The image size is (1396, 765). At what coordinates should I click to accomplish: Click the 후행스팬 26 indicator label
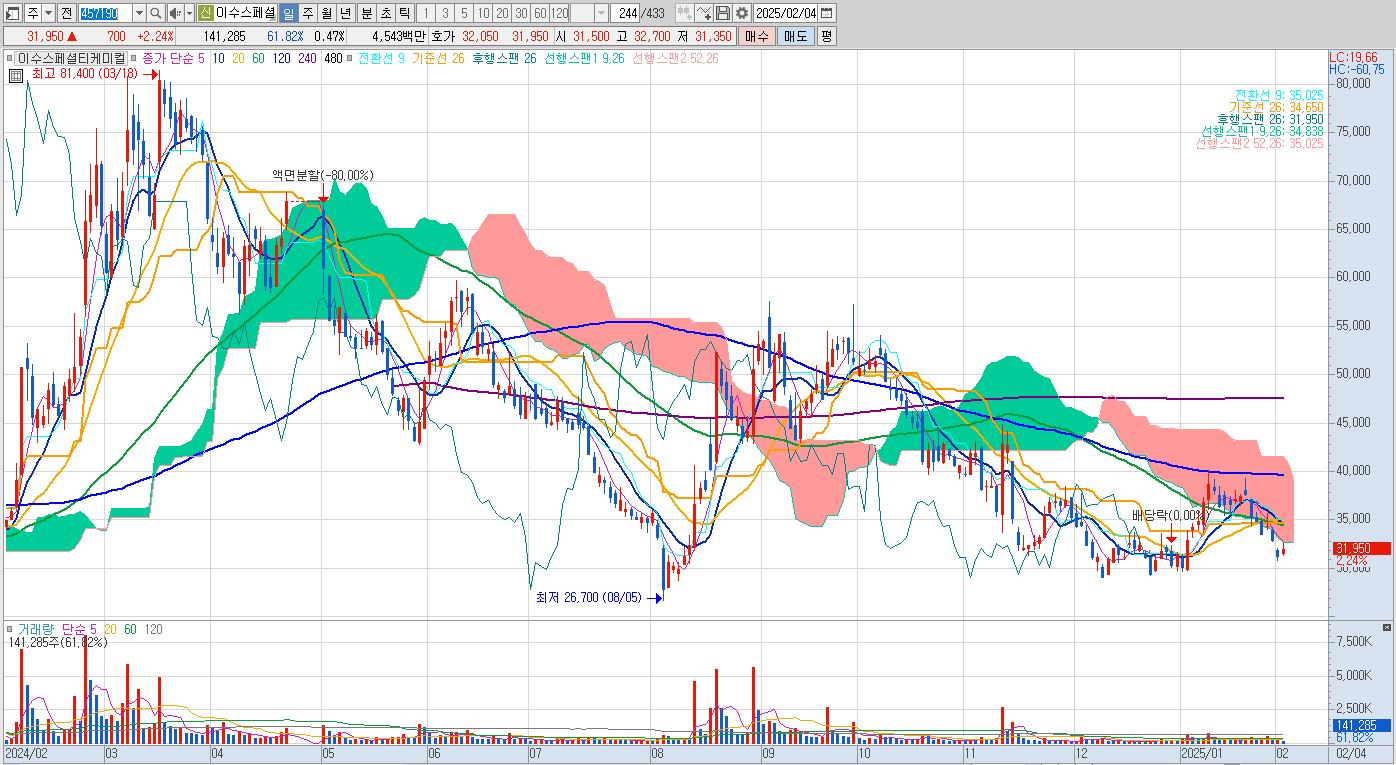[504, 58]
